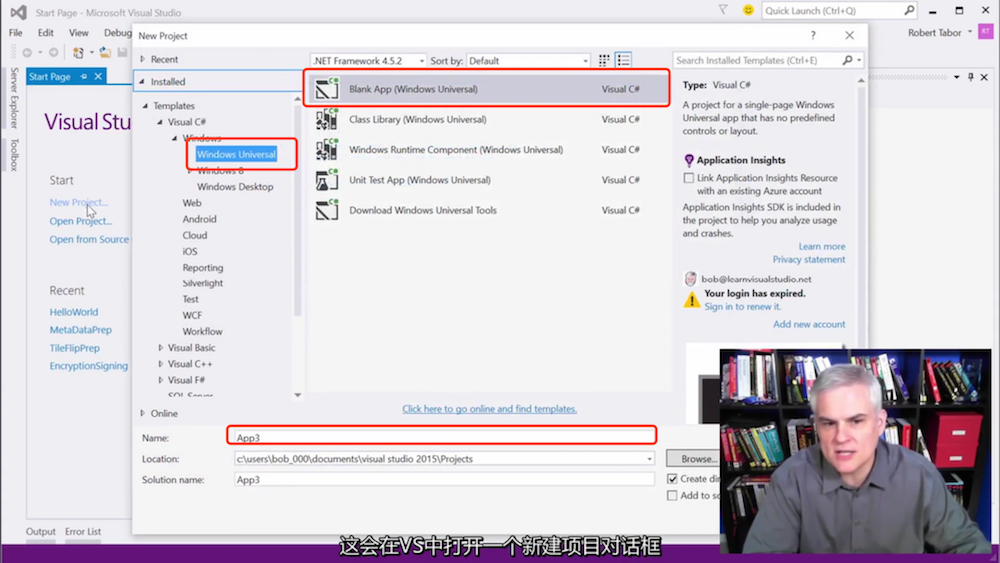The image size is (1000, 563).
Task: Select Windows Desktop in template tree
Action: pos(235,187)
